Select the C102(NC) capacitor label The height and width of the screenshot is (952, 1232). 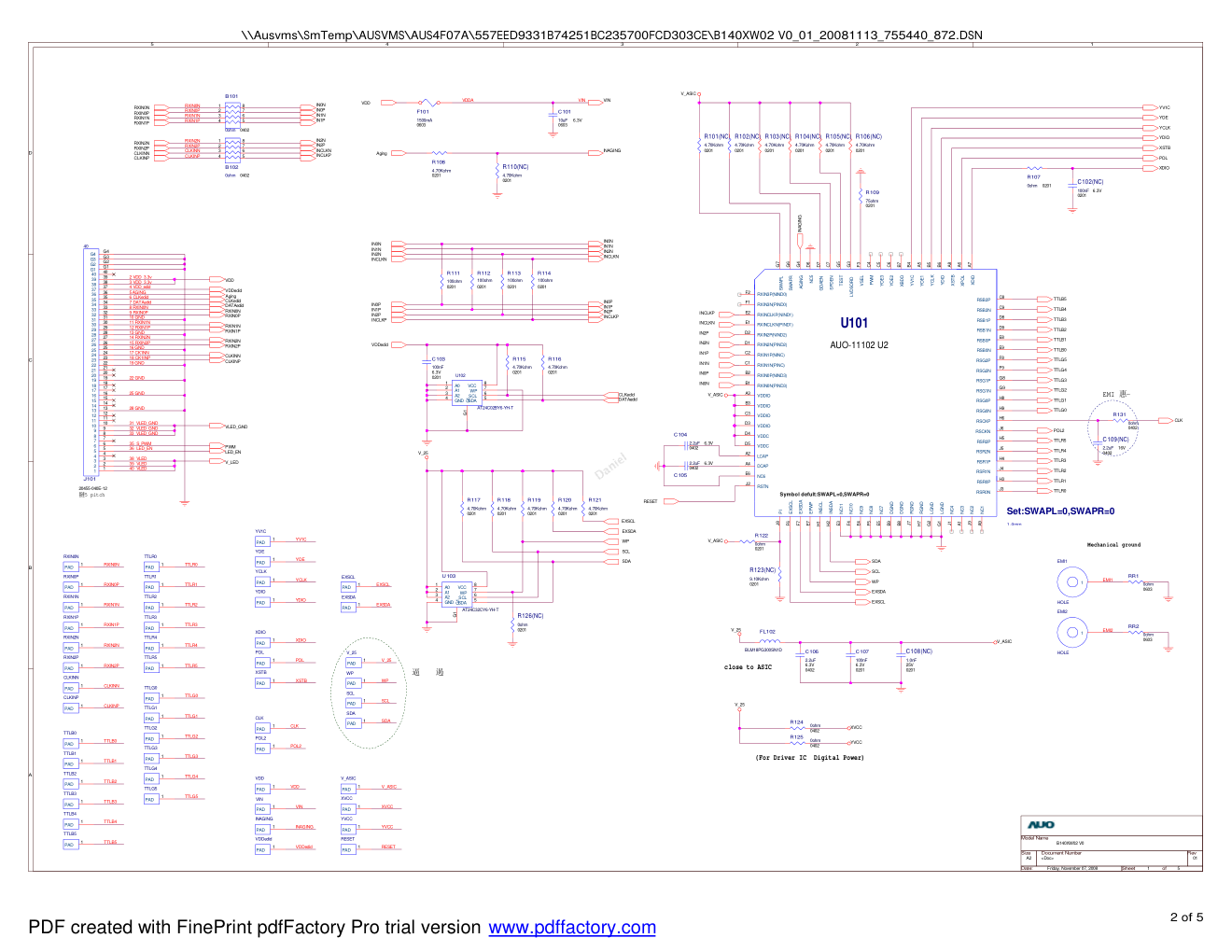click(1090, 182)
